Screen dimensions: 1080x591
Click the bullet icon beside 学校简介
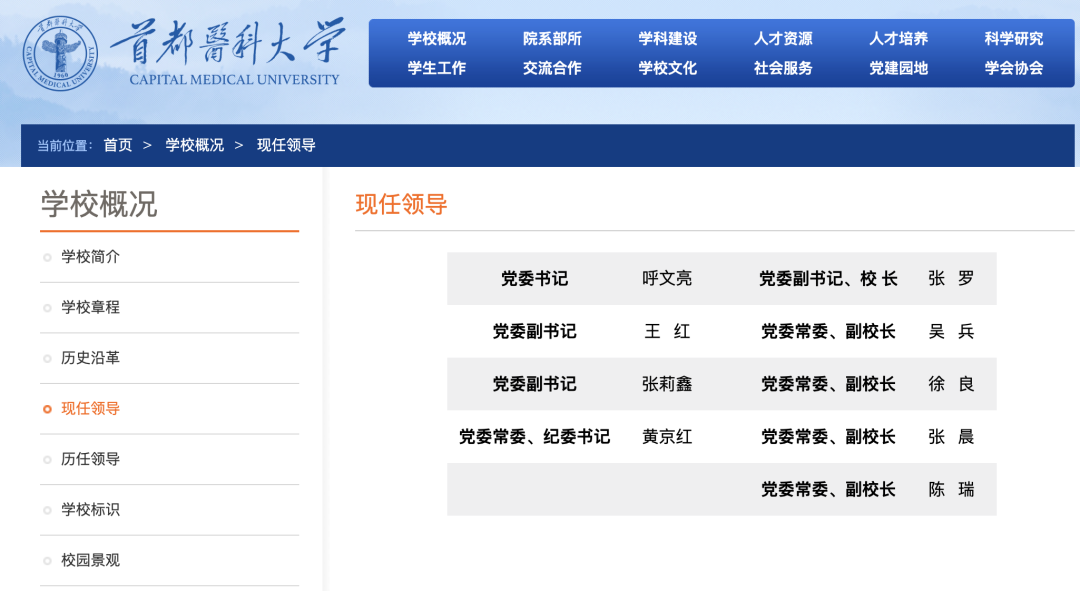pos(47,258)
